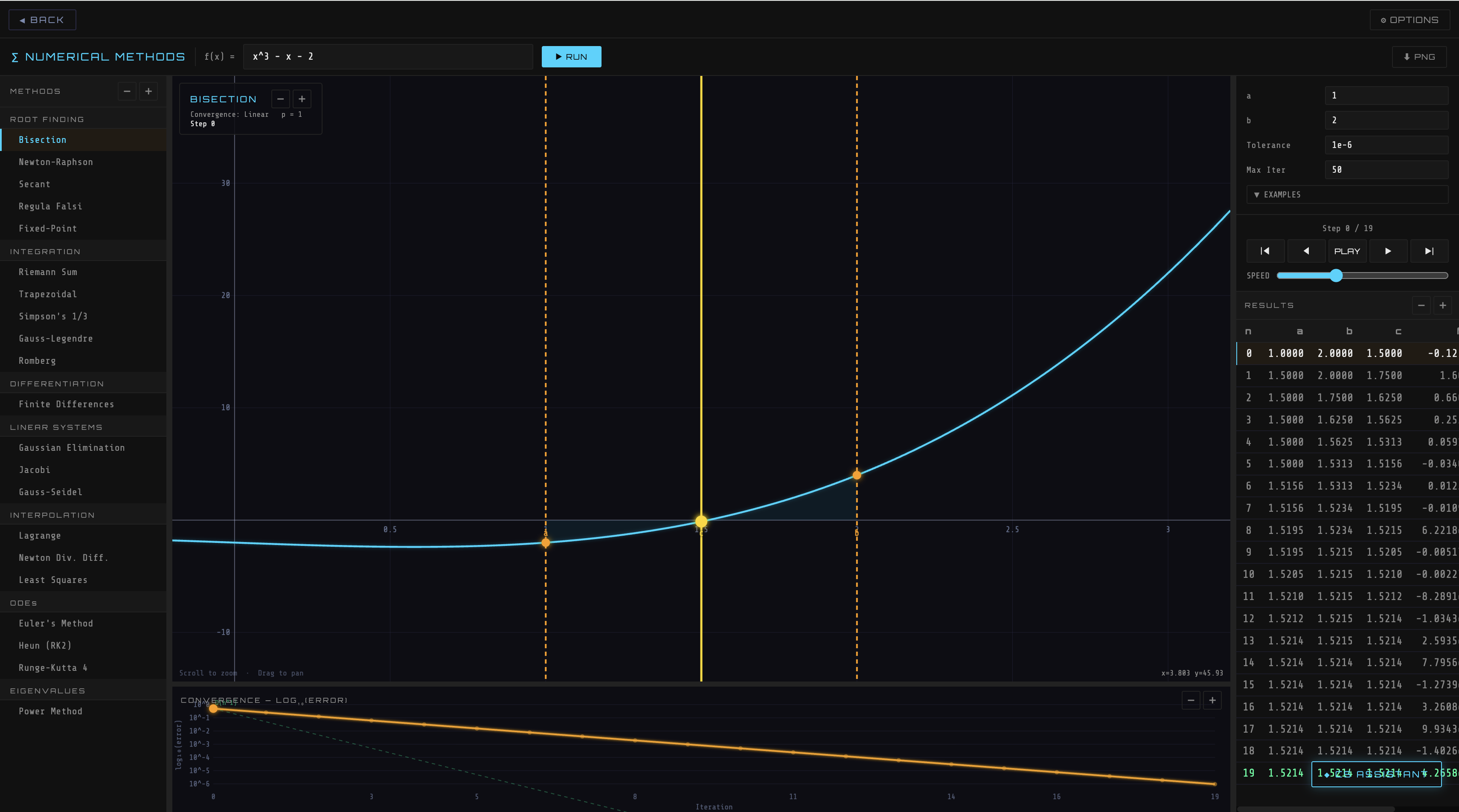The image size is (1459, 812).
Task: Jump to first step with skip-back icon
Action: tap(1265, 251)
